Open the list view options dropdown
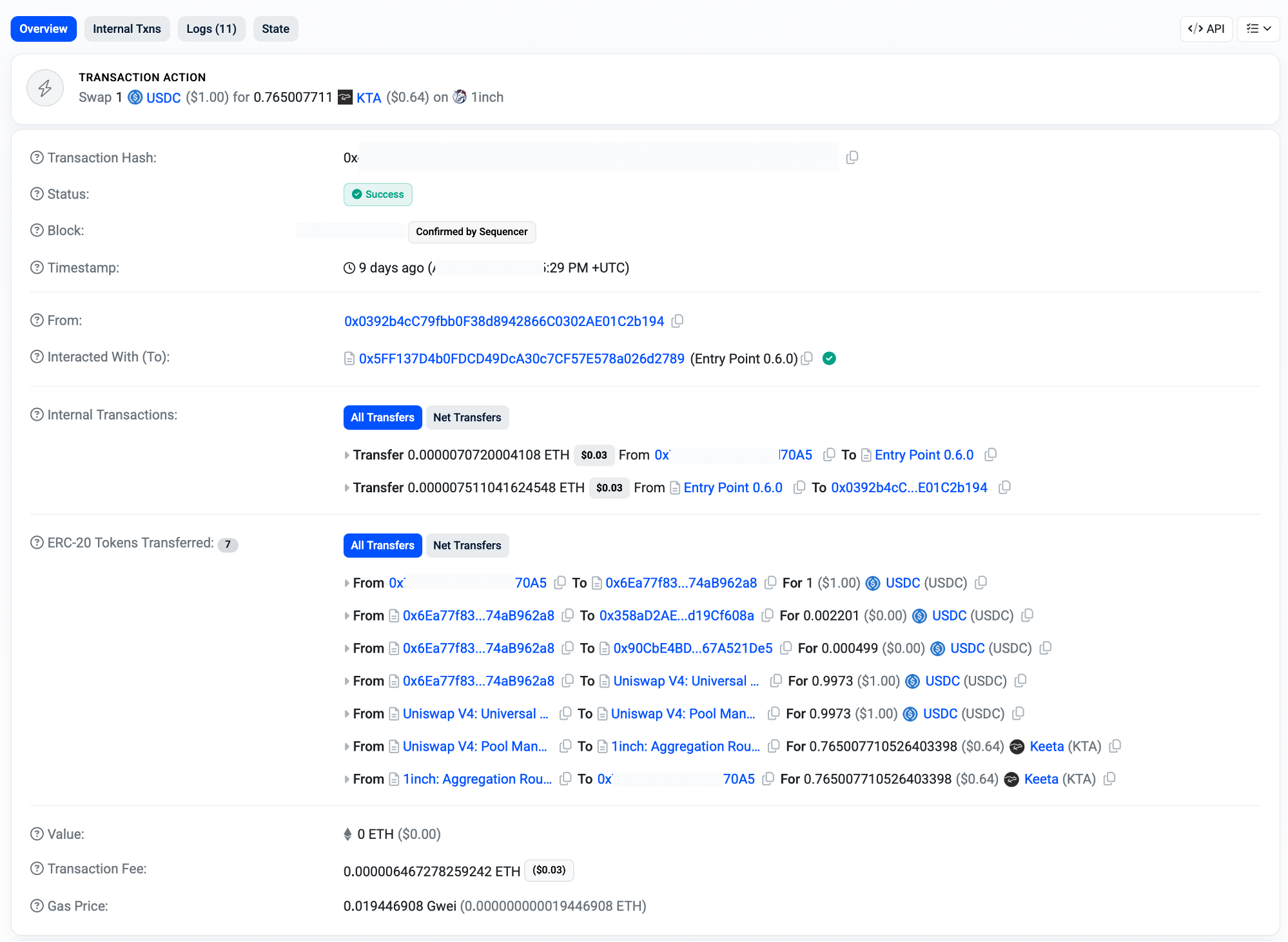This screenshot has width=1288, height=942. click(1258, 29)
